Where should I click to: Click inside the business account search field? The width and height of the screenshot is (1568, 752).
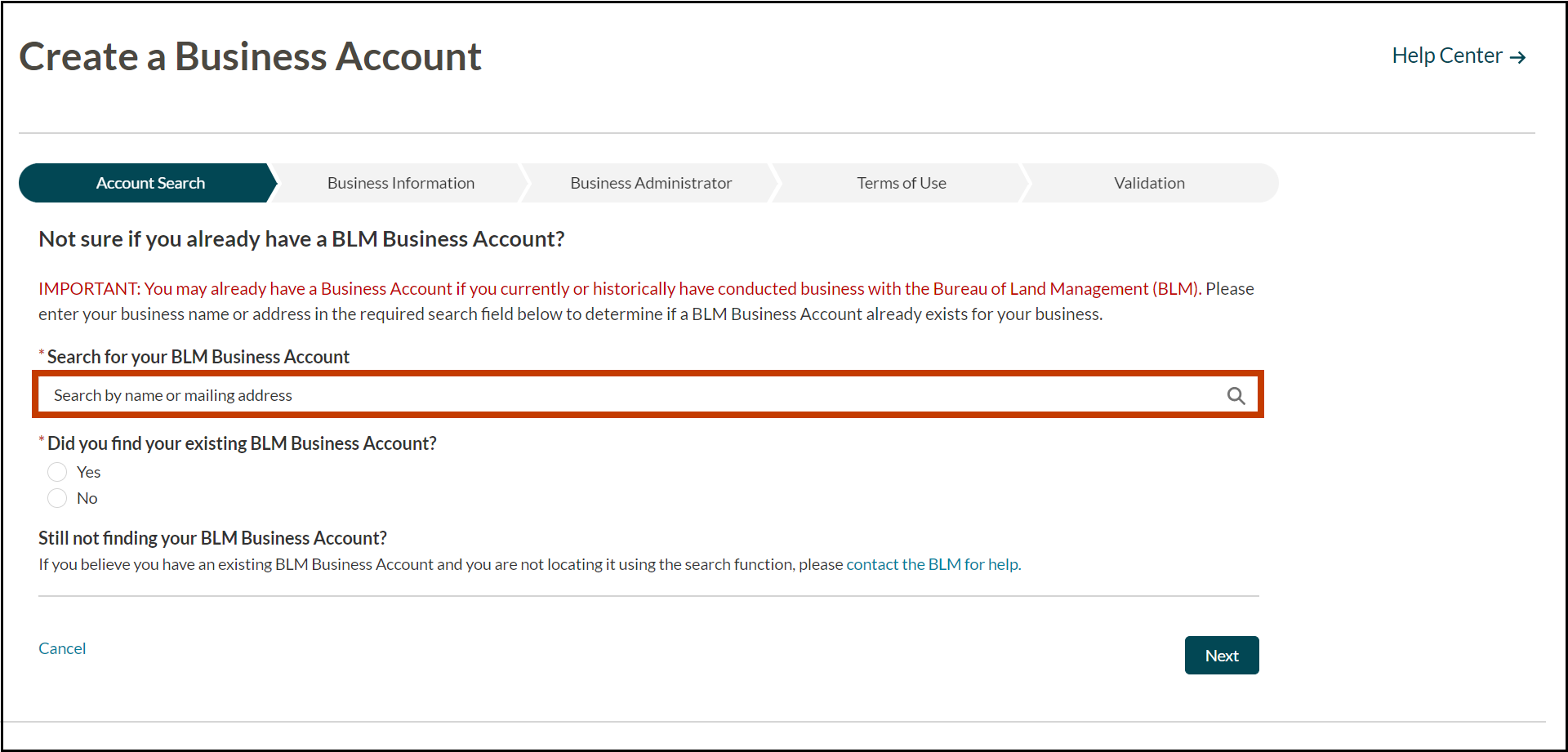click(490, 394)
